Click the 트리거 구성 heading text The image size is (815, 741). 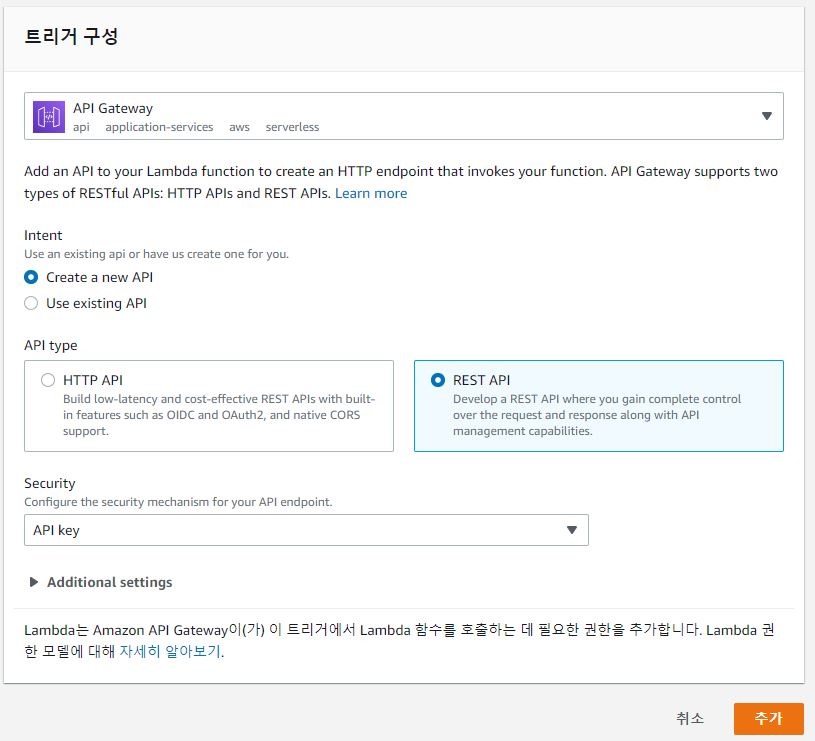pyautogui.click(x=71, y=36)
